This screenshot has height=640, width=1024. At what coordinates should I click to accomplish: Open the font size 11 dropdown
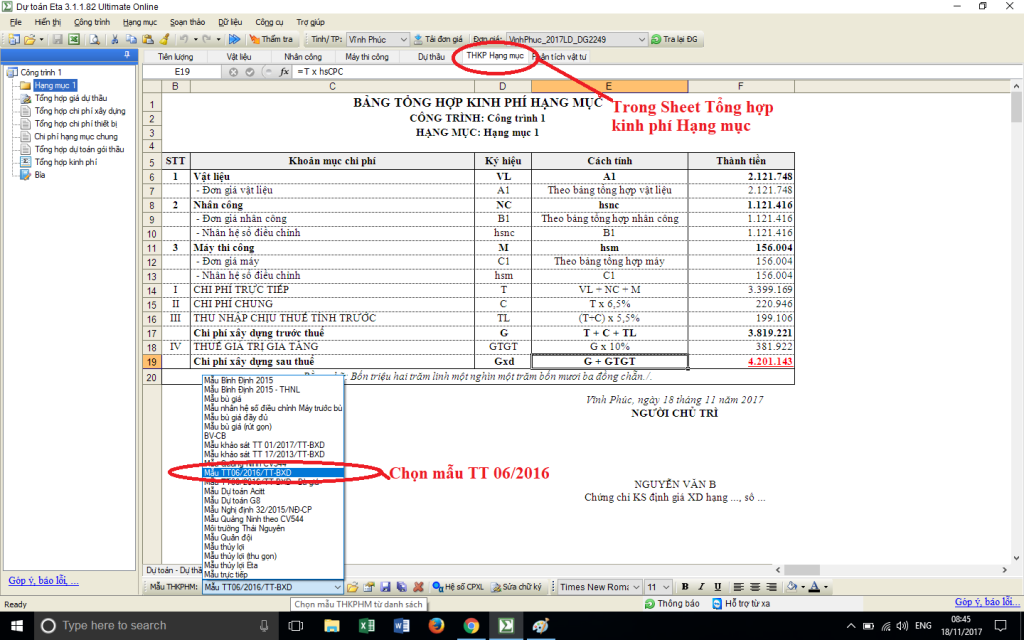668,587
